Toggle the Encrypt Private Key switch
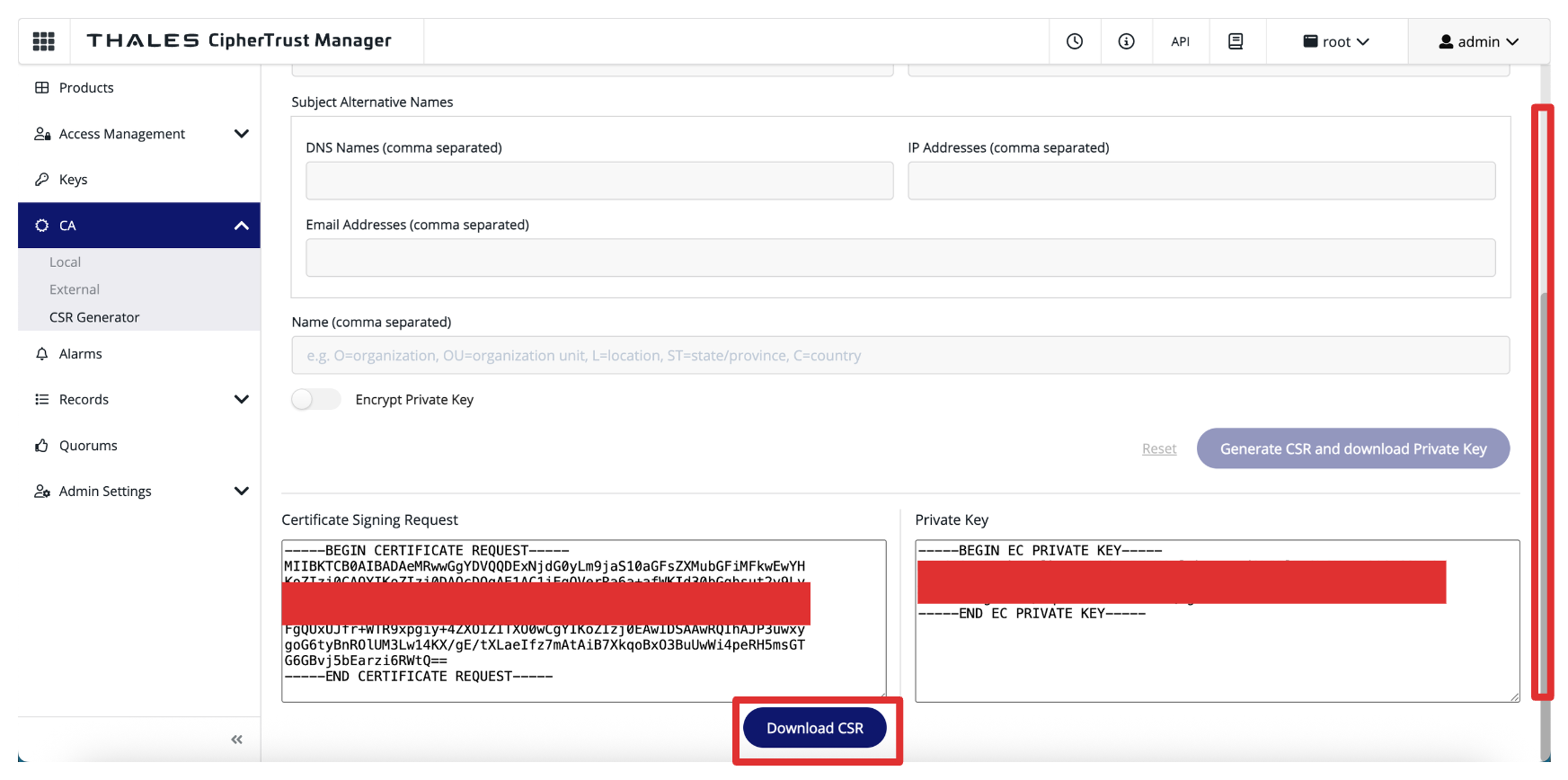Image resolution: width=1568 pixels, height=780 pixels. pos(315,400)
